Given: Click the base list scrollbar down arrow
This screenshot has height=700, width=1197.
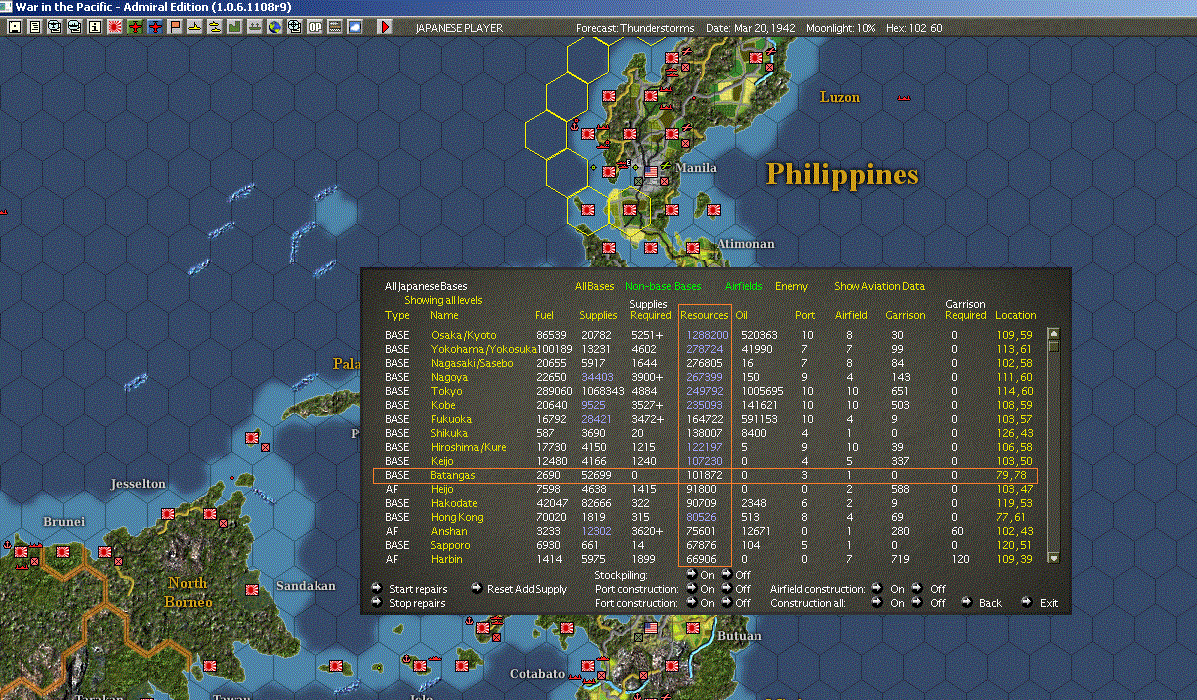Looking at the screenshot, I should (1053, 558).
